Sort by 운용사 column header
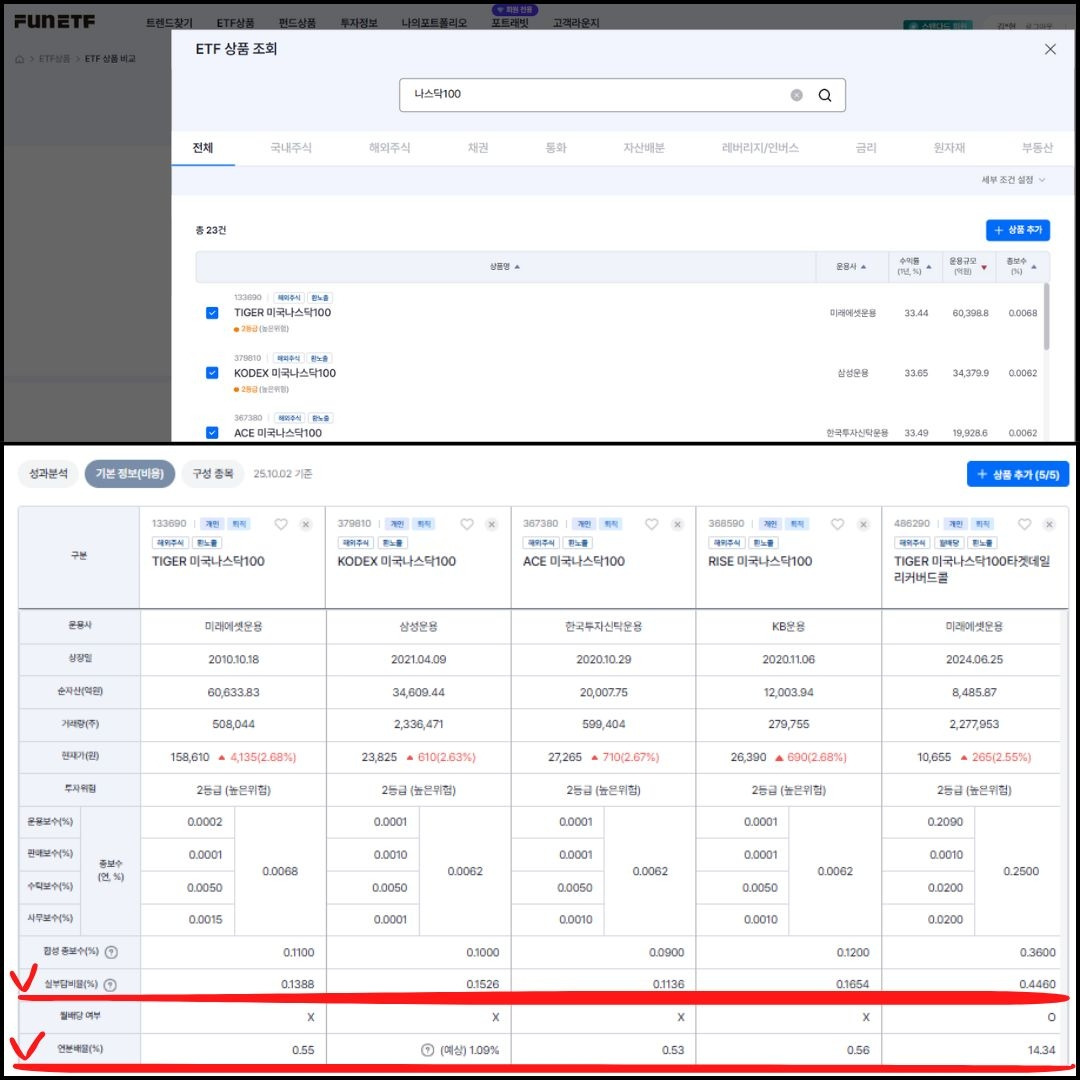Image resolution: width=1080 pixels, height=1080 pixels. coord(851,267)
